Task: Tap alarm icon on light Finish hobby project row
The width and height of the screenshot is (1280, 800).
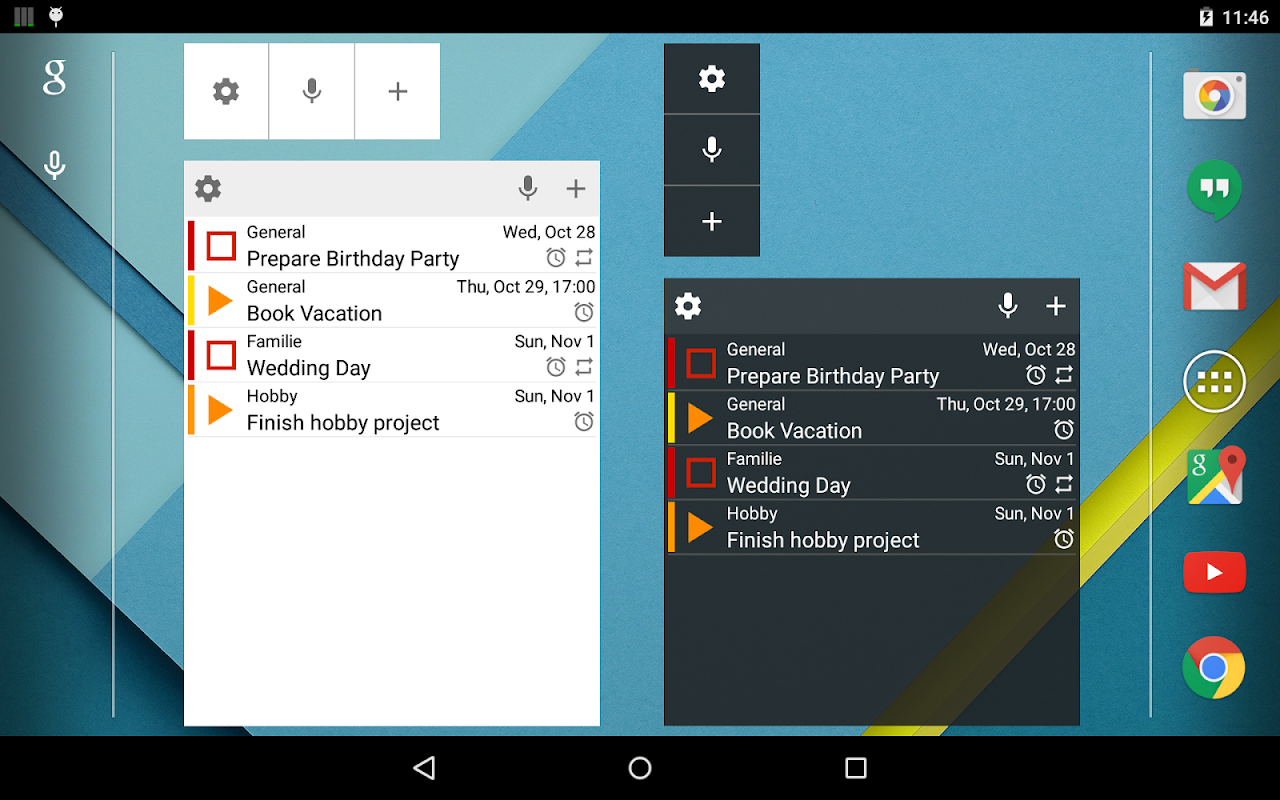Action: 585,422
